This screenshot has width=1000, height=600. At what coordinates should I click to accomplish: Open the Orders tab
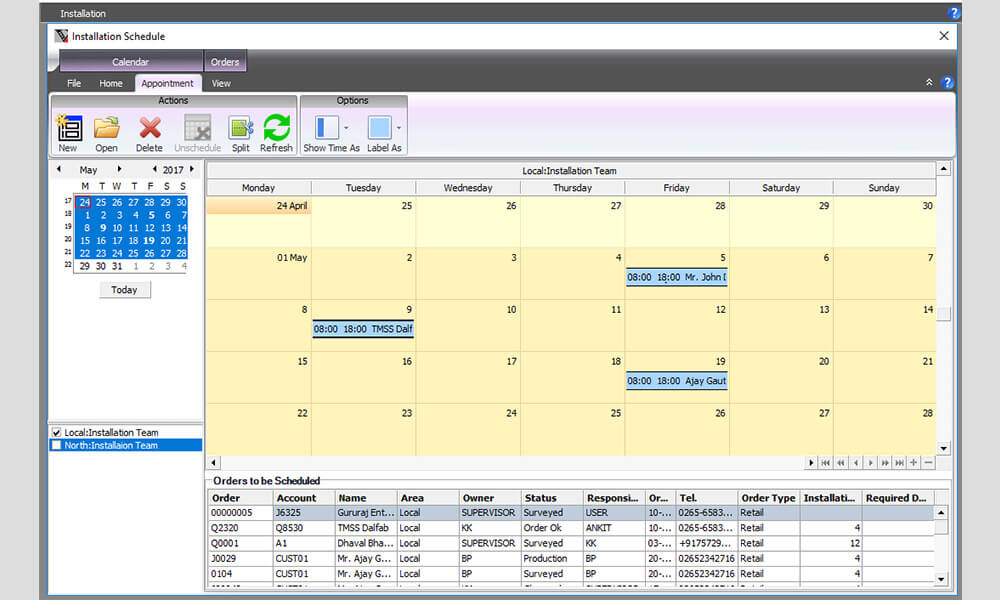click(x=225, y=62)
